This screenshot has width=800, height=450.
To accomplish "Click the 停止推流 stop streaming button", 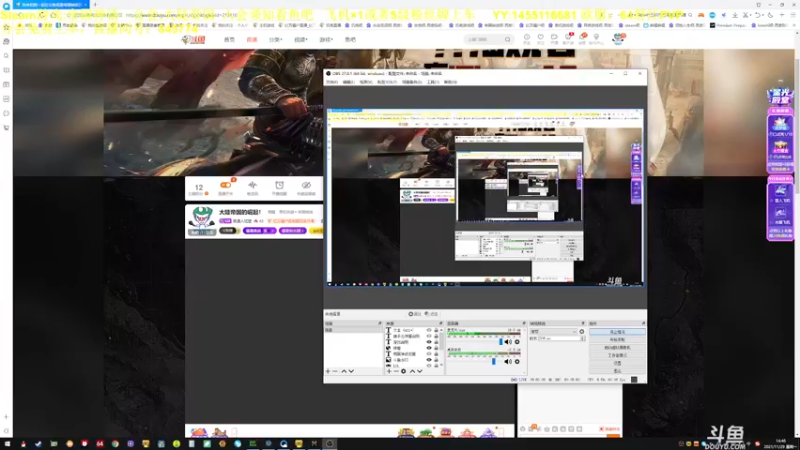I will (617, 332).
